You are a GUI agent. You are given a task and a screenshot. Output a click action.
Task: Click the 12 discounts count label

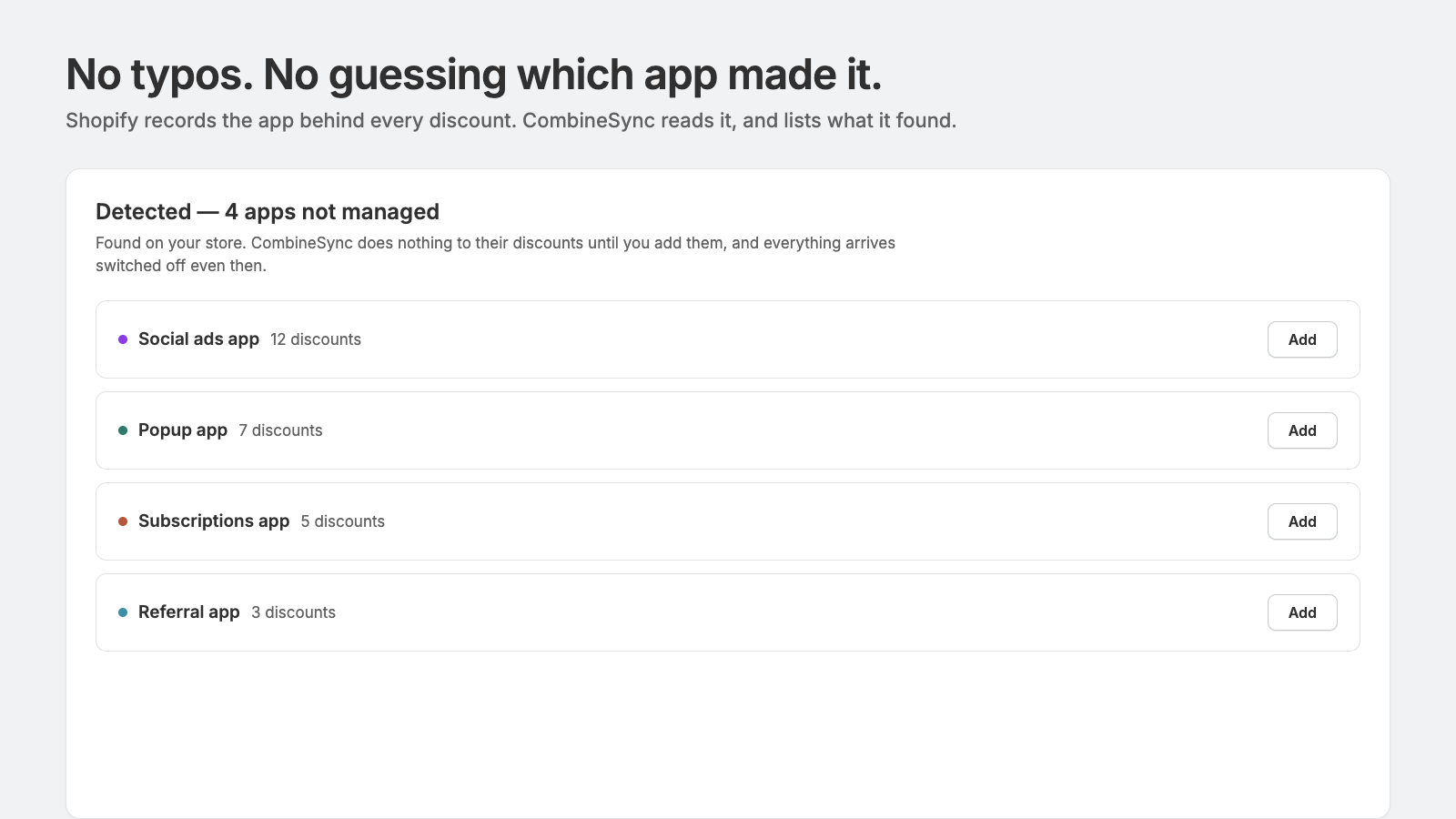pos(316,339)
